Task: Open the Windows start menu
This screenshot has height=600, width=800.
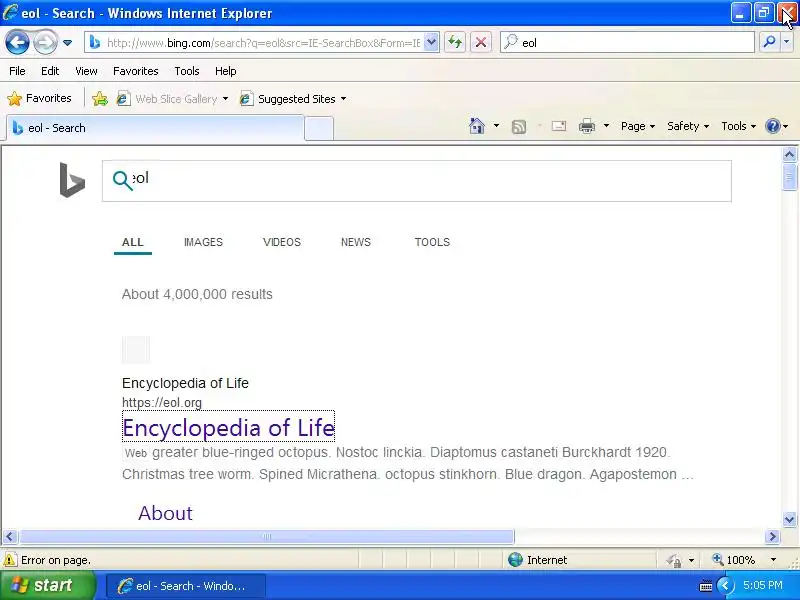Action: point(47,585)
